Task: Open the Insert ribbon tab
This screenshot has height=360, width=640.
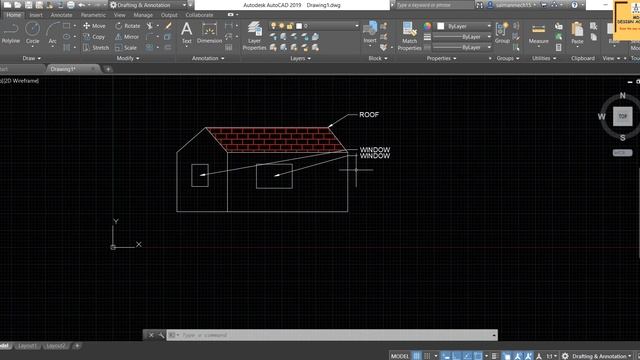Action: pyautogui.click(x=36, y=15)
